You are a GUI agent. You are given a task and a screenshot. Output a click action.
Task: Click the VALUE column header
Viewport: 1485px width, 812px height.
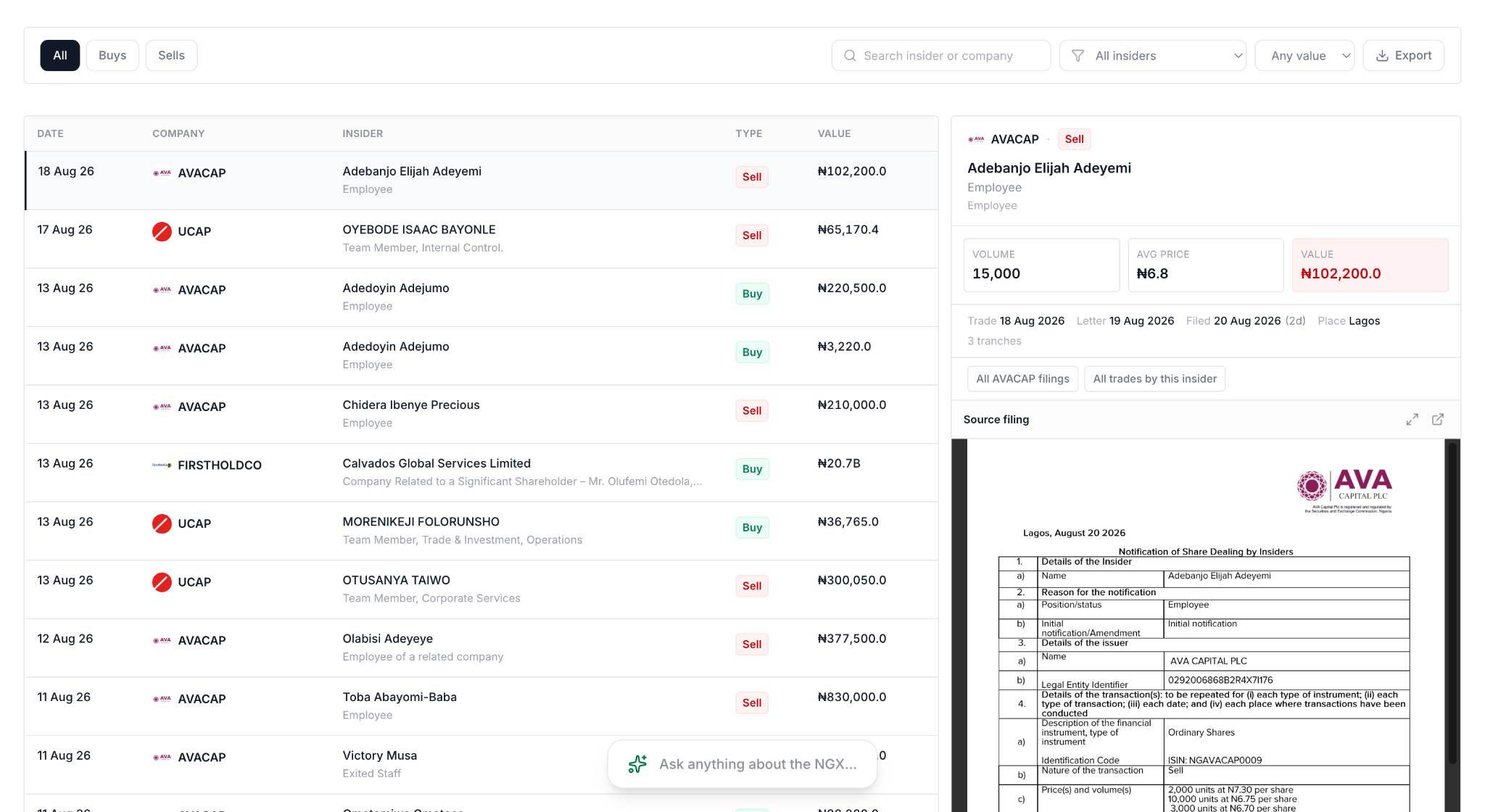pos(835,133)
